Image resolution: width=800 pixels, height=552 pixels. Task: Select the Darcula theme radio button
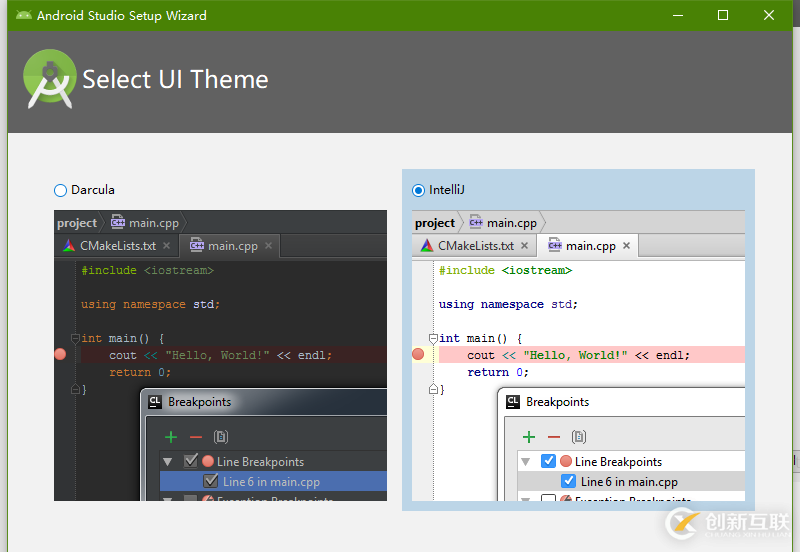60,190
